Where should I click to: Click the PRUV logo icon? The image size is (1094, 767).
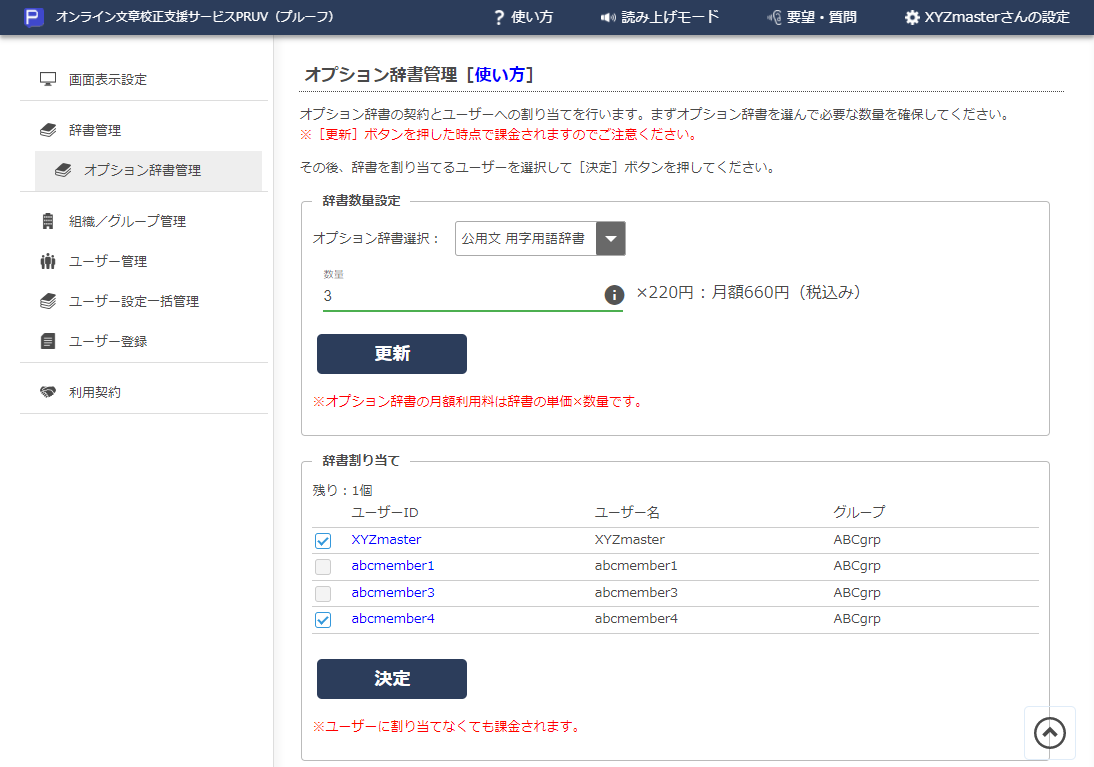34,17
